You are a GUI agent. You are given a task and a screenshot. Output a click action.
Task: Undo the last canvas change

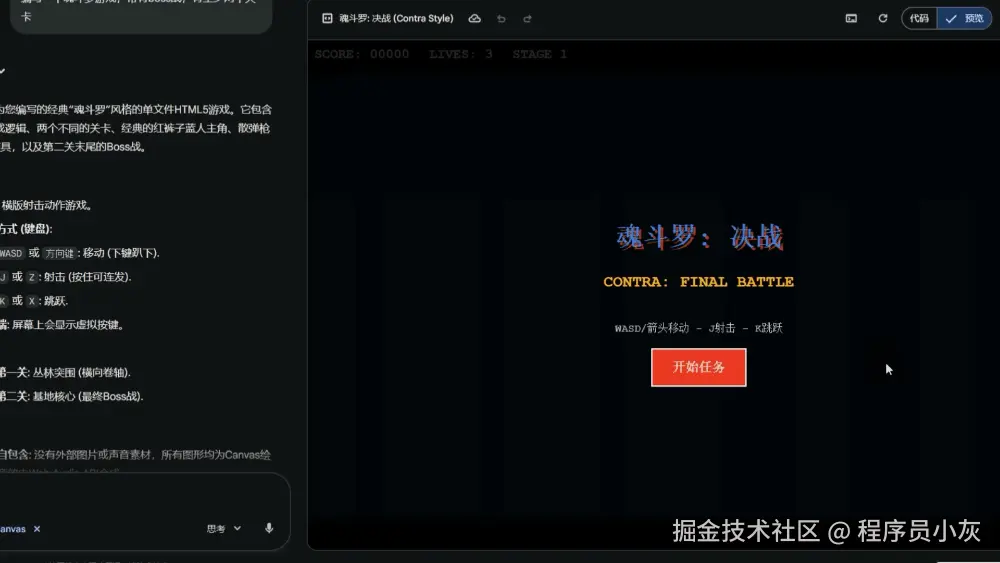[501, 19]
